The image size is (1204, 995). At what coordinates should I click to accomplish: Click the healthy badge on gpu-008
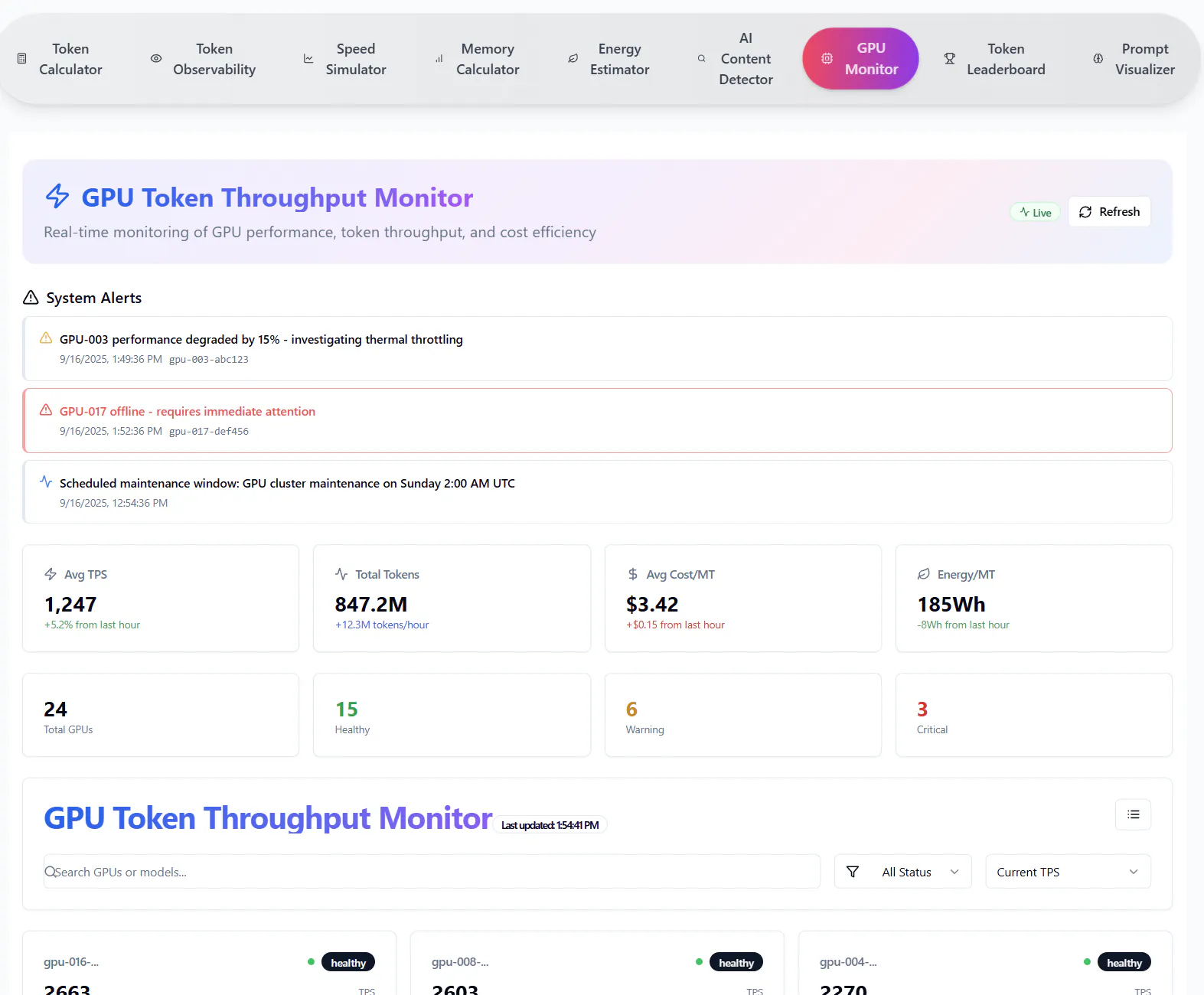click(x=736, y=962)
